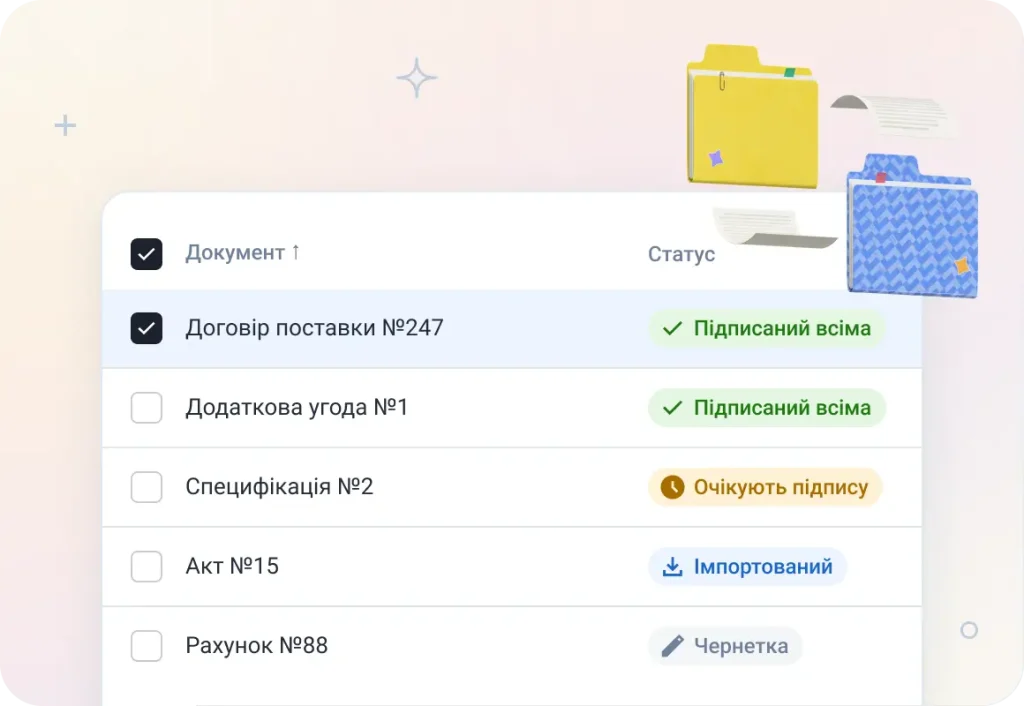This screenshot has height=706, width=1024.
Task: Click checkmark icon in Додаткова угода status
Action: 672,408
